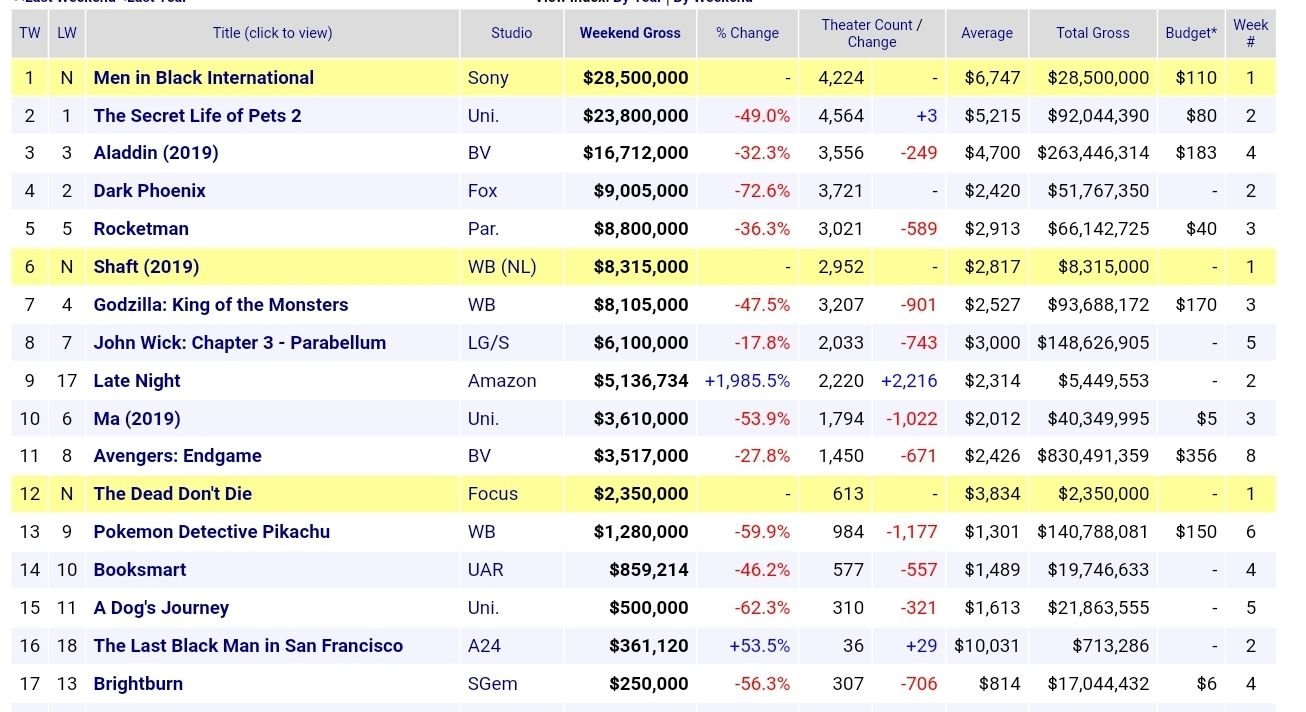Select WB (NL) studio cell
The image size is (1306, 712).
click(x=502, y=267)
